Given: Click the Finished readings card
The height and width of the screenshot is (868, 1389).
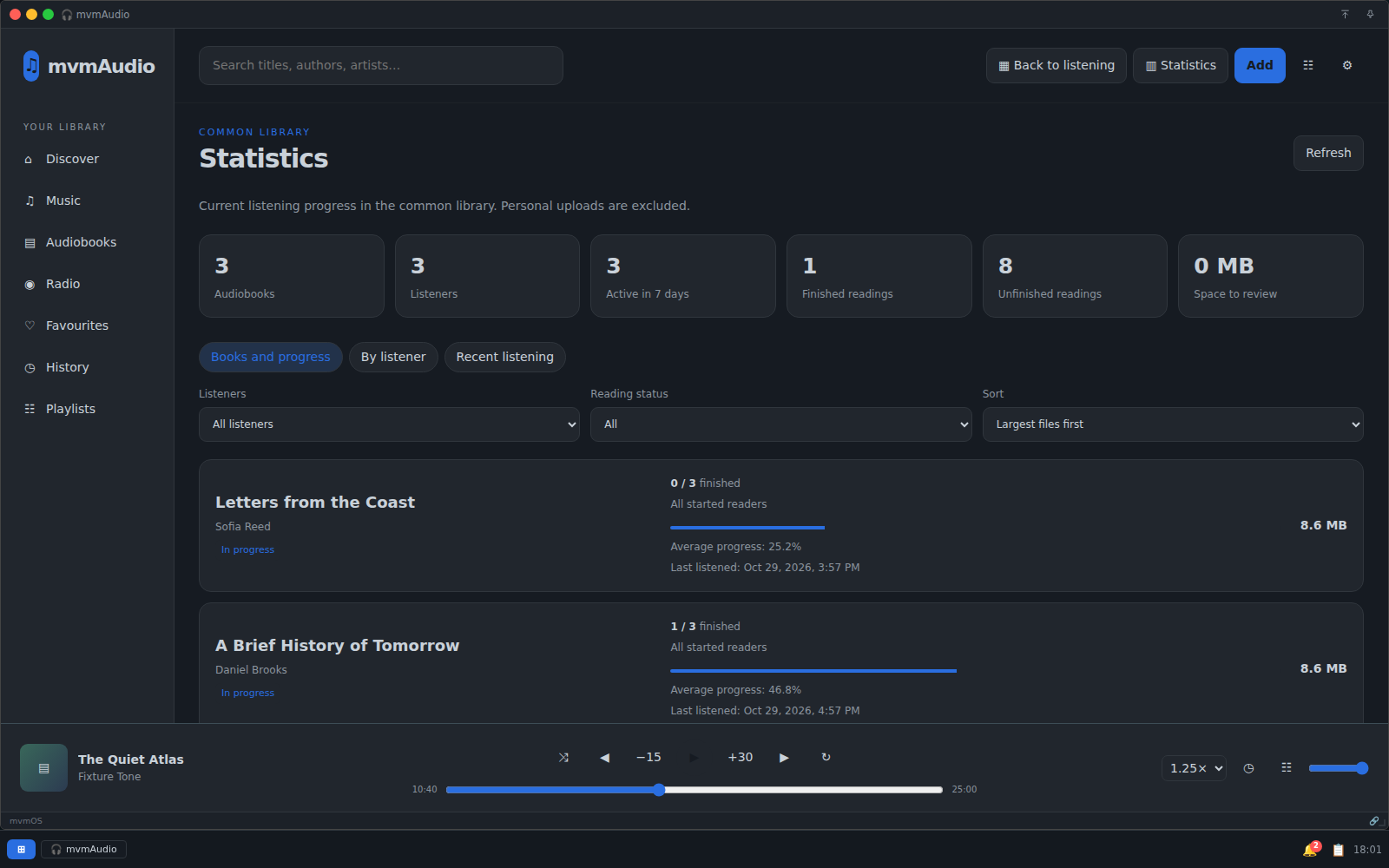Looking at the screenshot, I should click(x=879, y=276).
